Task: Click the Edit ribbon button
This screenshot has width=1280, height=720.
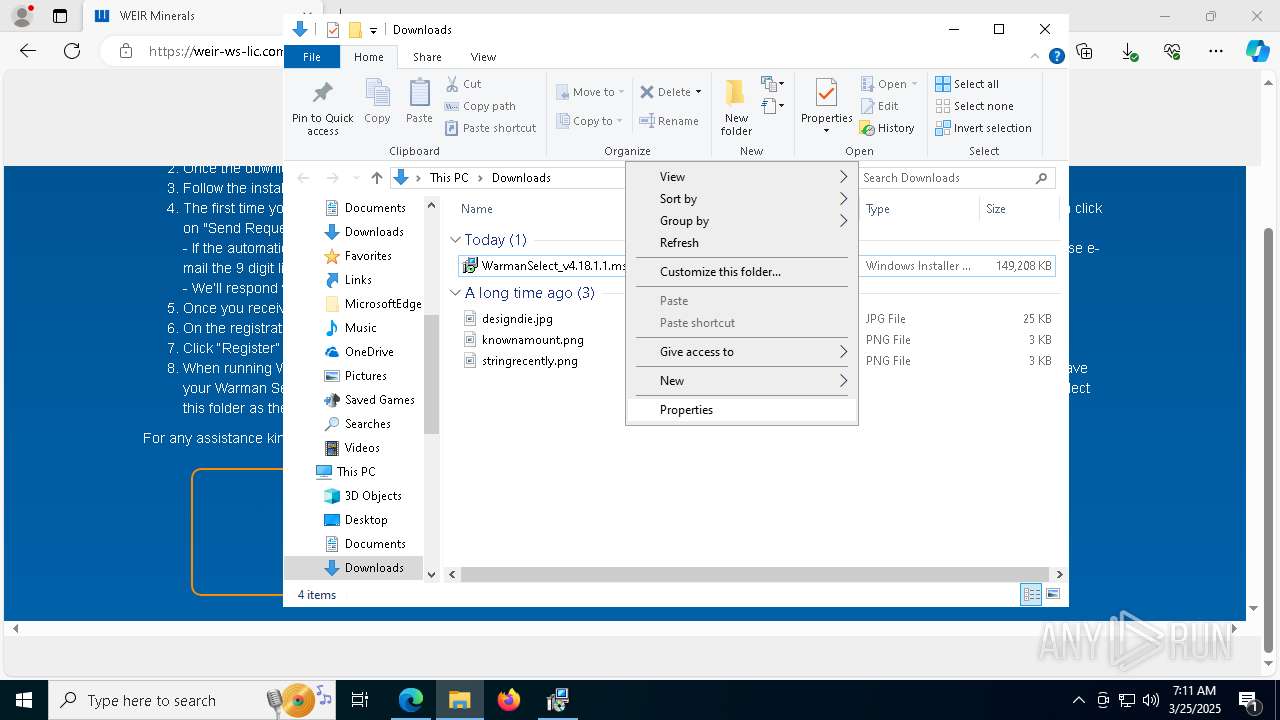Action: tap(880, 106)
